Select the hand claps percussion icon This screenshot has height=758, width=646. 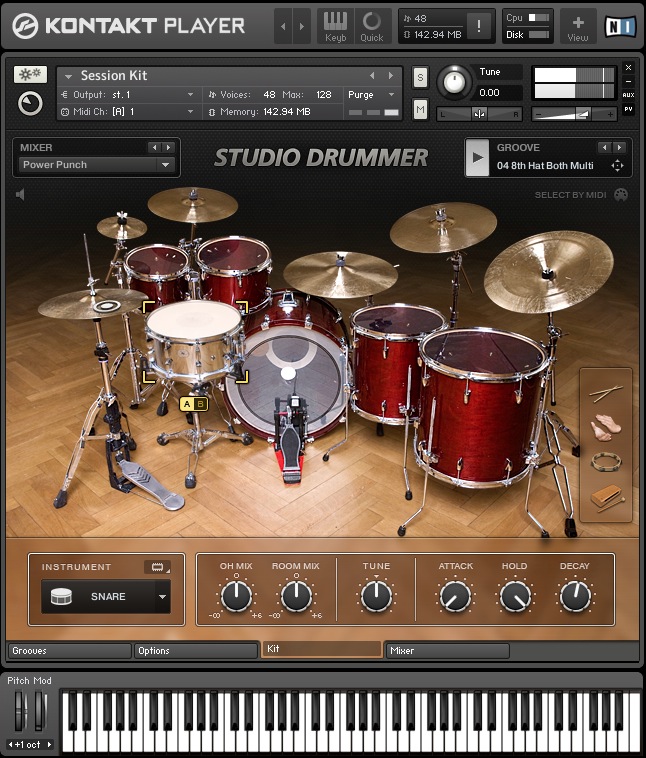point(605,427)
